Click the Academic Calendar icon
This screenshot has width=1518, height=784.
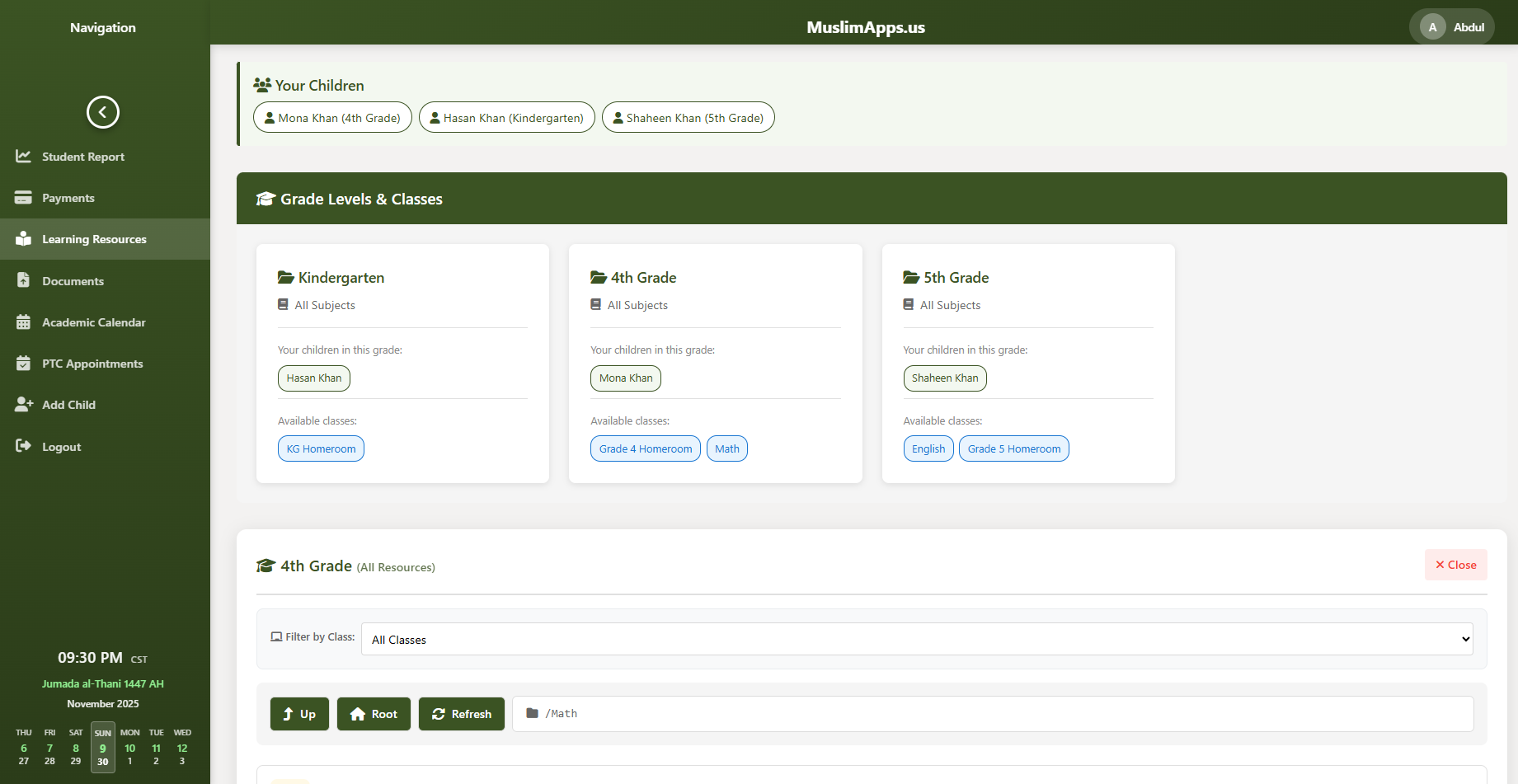pos(24,322)
